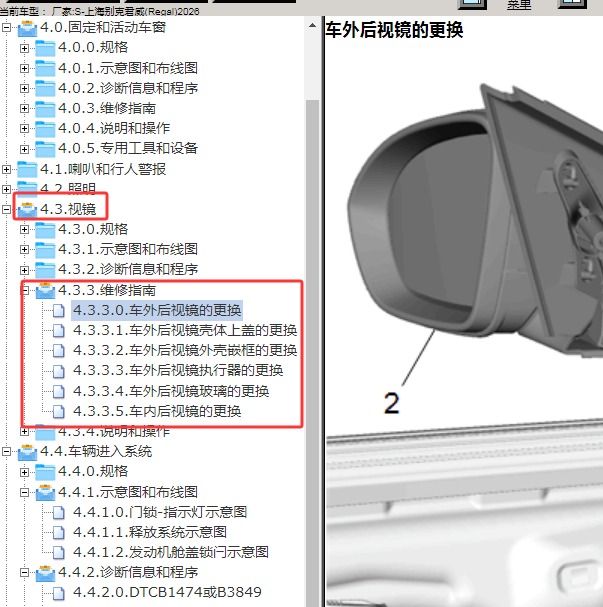Click the document icon of 4.3.3.3.车外后视镜执行器的更换
Viewport: 603px width, 607px height.
point(58,371)
